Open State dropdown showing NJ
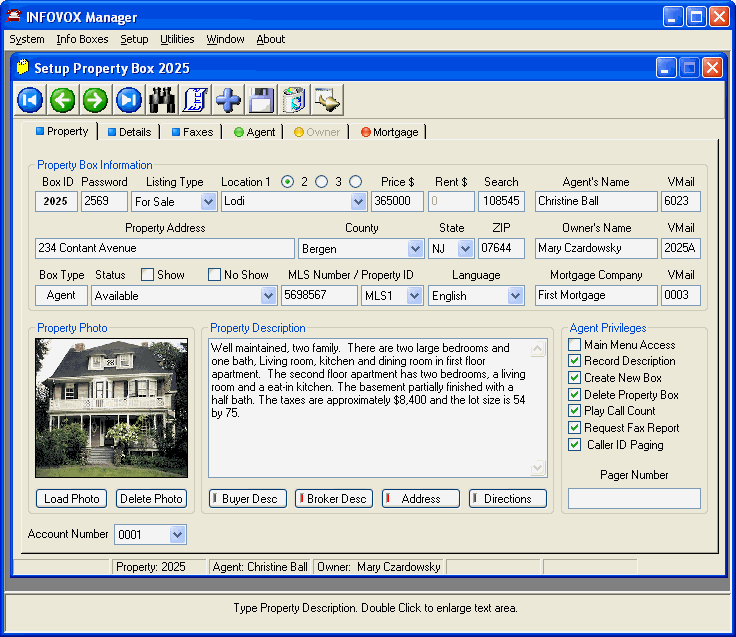The height and width of the screenshot is (637, 736). [465, 249]
